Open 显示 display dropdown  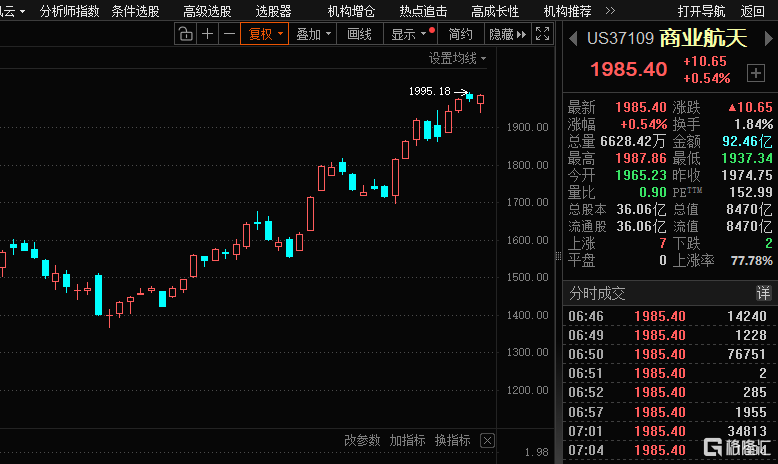(x=411, y=34)
